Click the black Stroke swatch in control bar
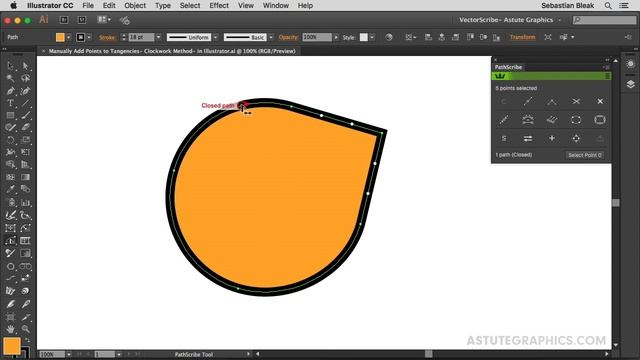 (80, 37)
